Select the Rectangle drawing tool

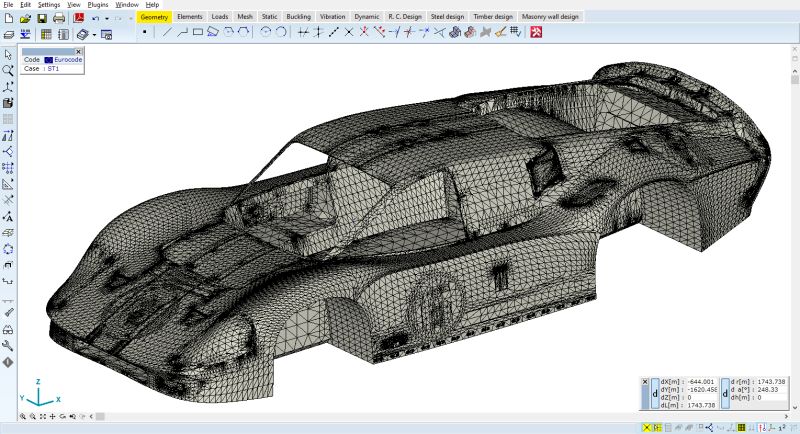point(197,32)
